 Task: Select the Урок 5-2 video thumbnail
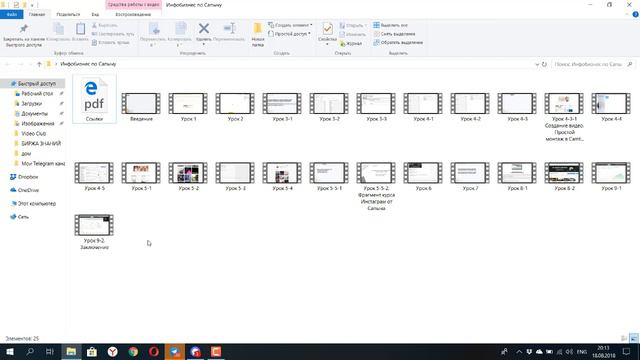point(188,173)
